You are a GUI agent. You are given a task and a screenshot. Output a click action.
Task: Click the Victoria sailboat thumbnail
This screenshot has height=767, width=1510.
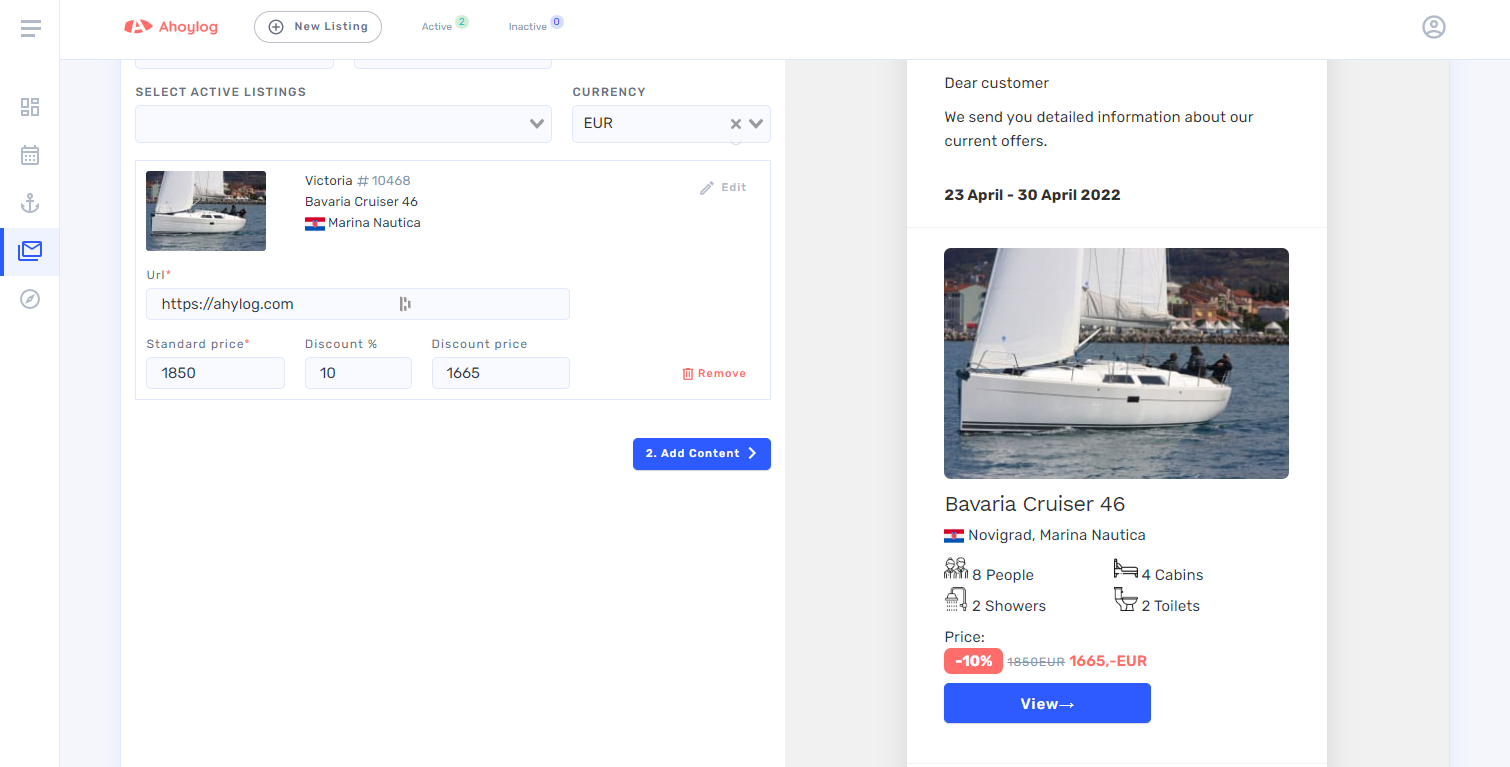(206, 211)
